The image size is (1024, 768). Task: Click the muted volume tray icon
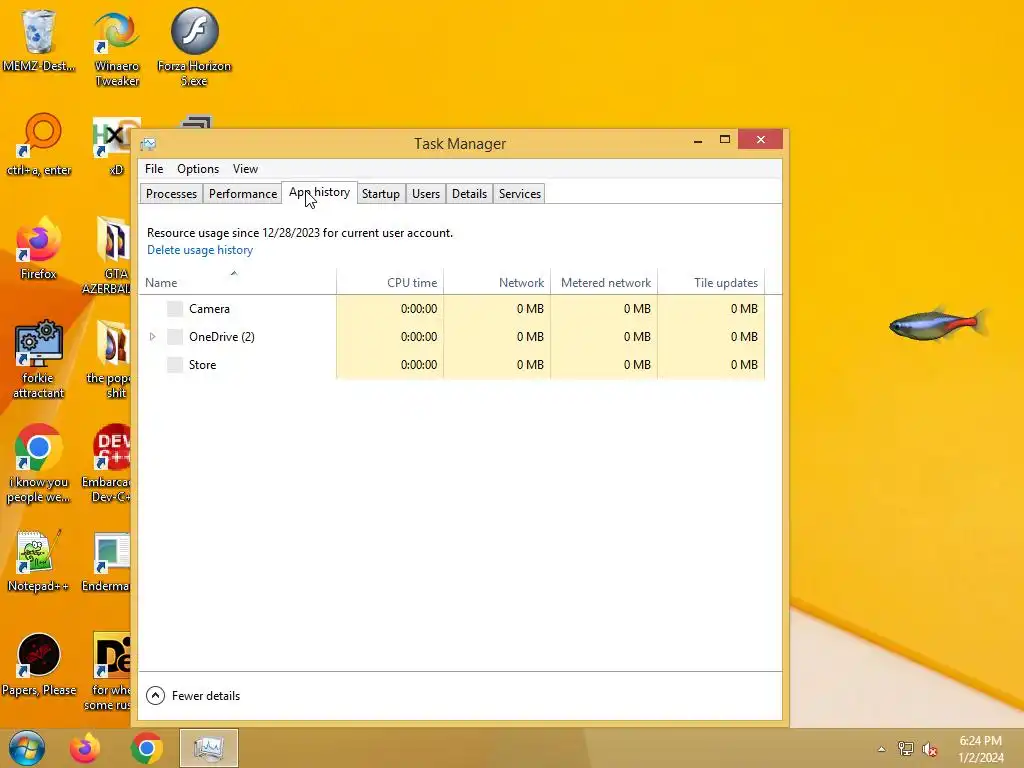pyautogui.click(x=929, y=749)
